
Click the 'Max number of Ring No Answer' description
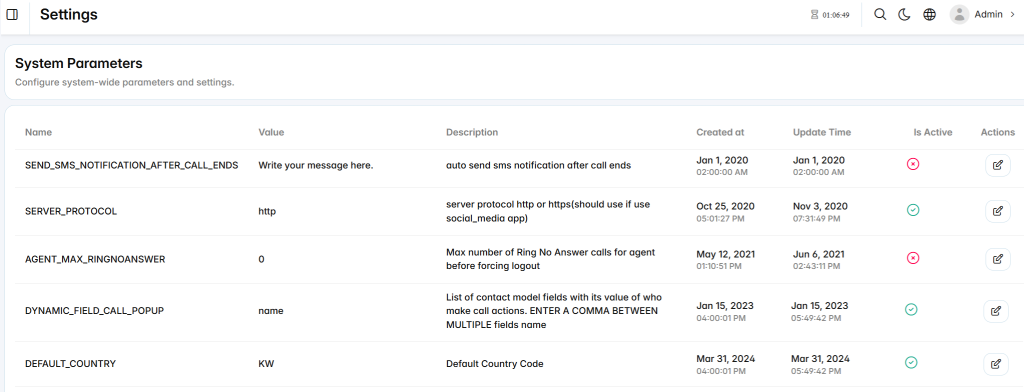550,259
